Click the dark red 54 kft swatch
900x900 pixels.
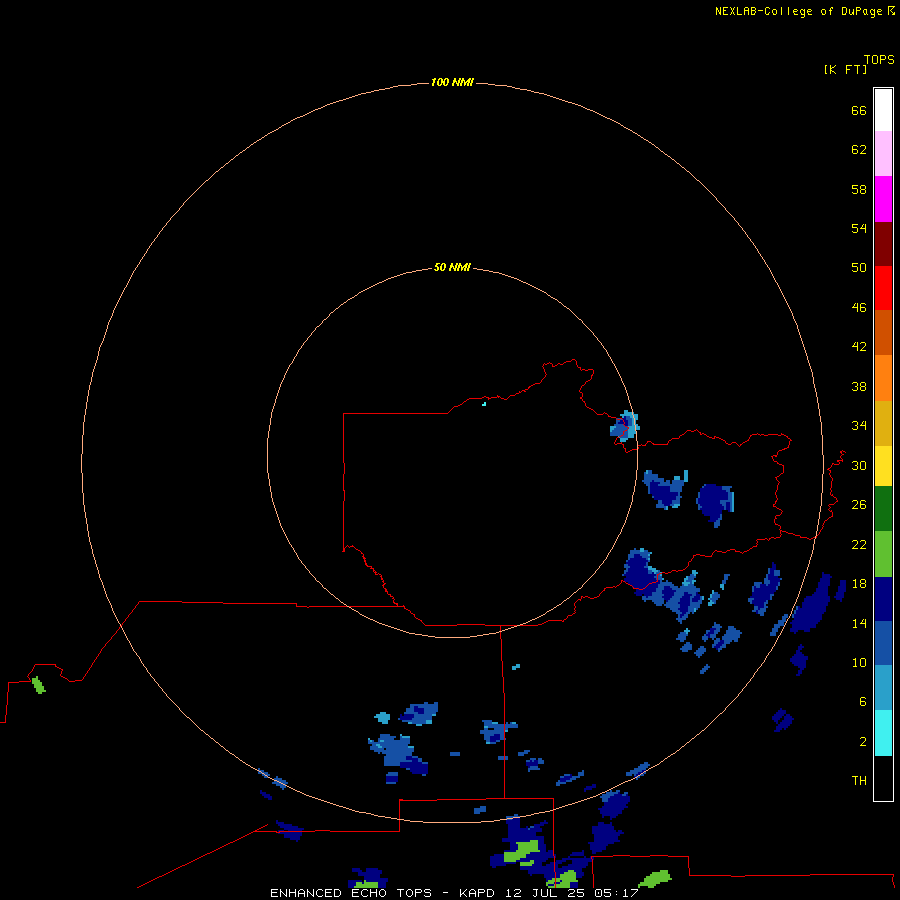[883, 244]
